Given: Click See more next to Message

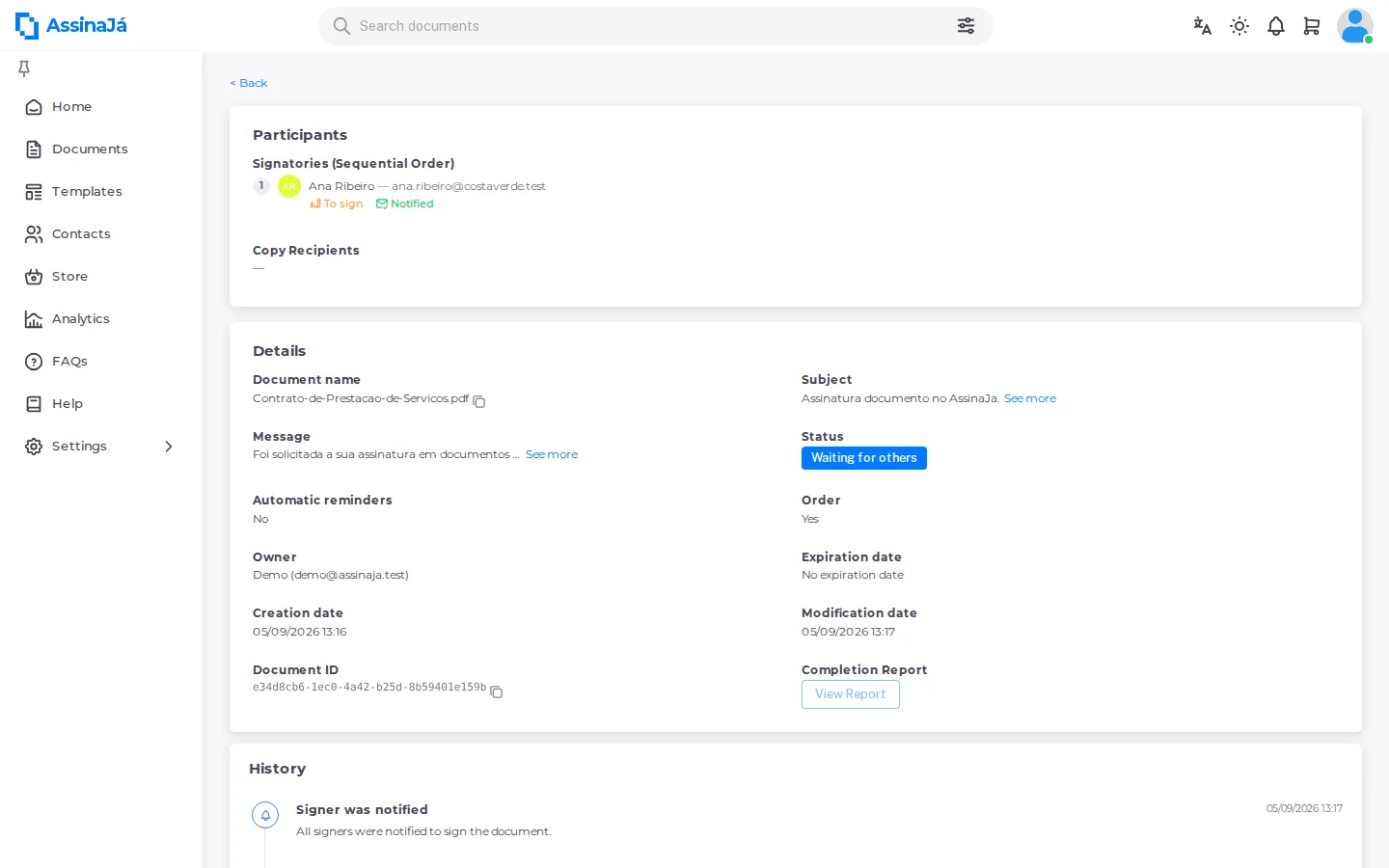Looking at the screenshot, I should click(x=552, y=454).
